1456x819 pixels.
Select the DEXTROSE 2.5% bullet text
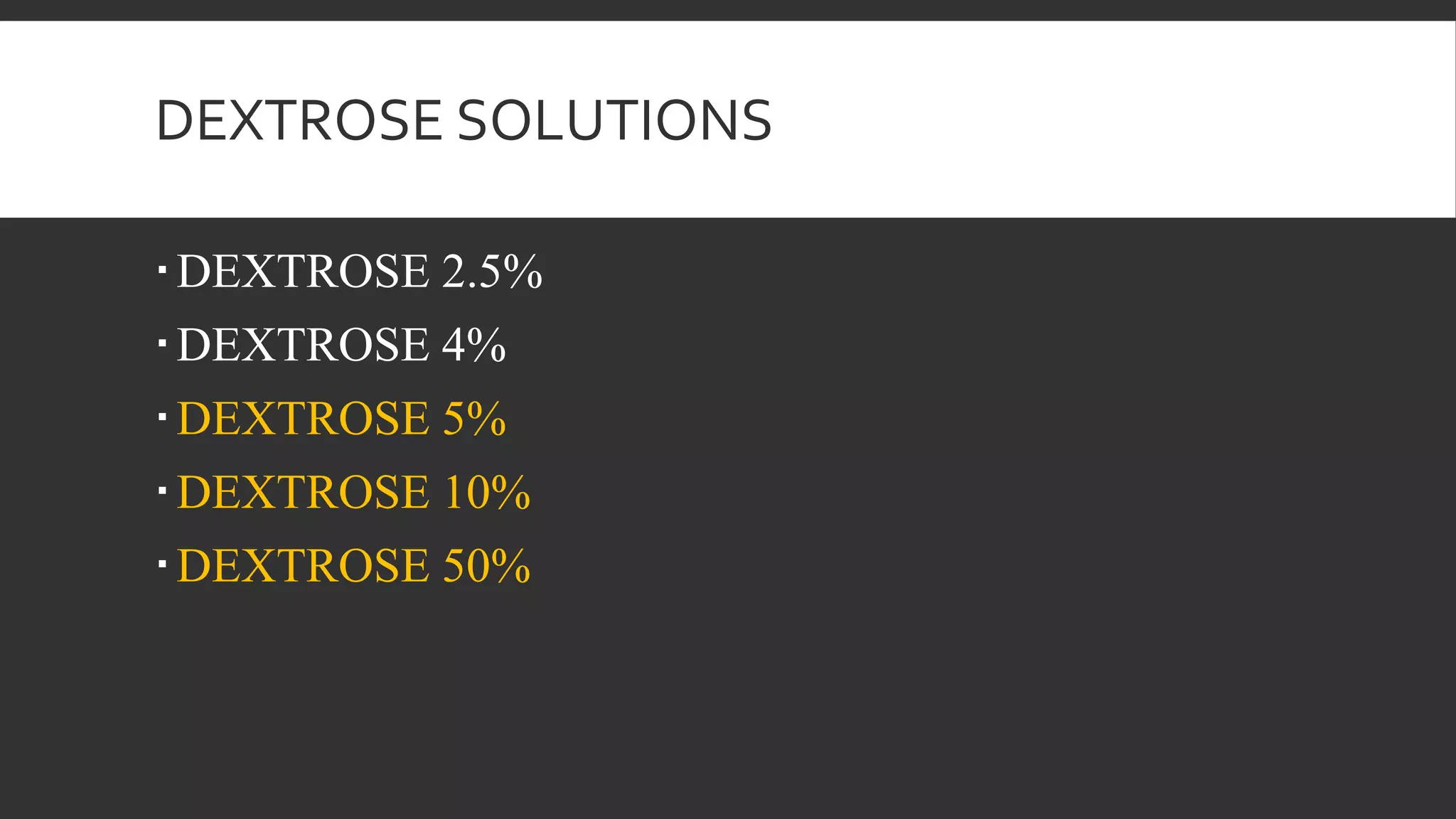pyautogui.click(x=359, y=271)
